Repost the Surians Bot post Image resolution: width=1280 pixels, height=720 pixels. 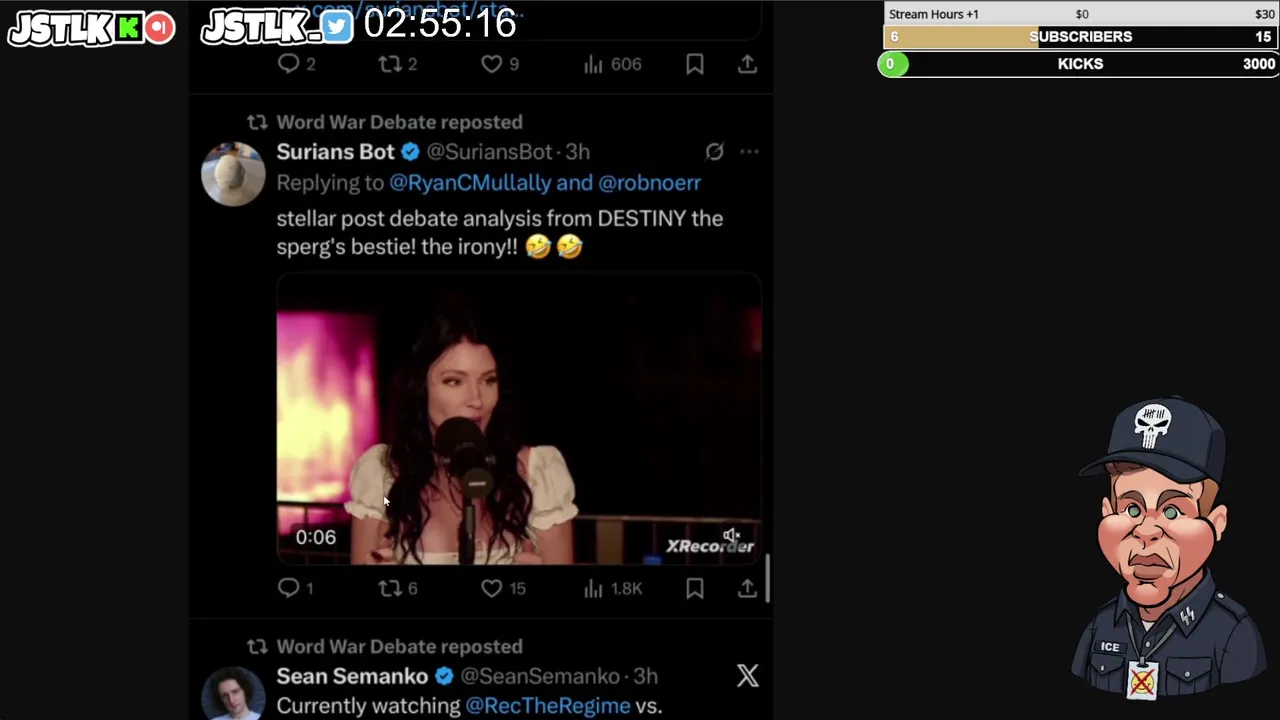coord(390,588)
